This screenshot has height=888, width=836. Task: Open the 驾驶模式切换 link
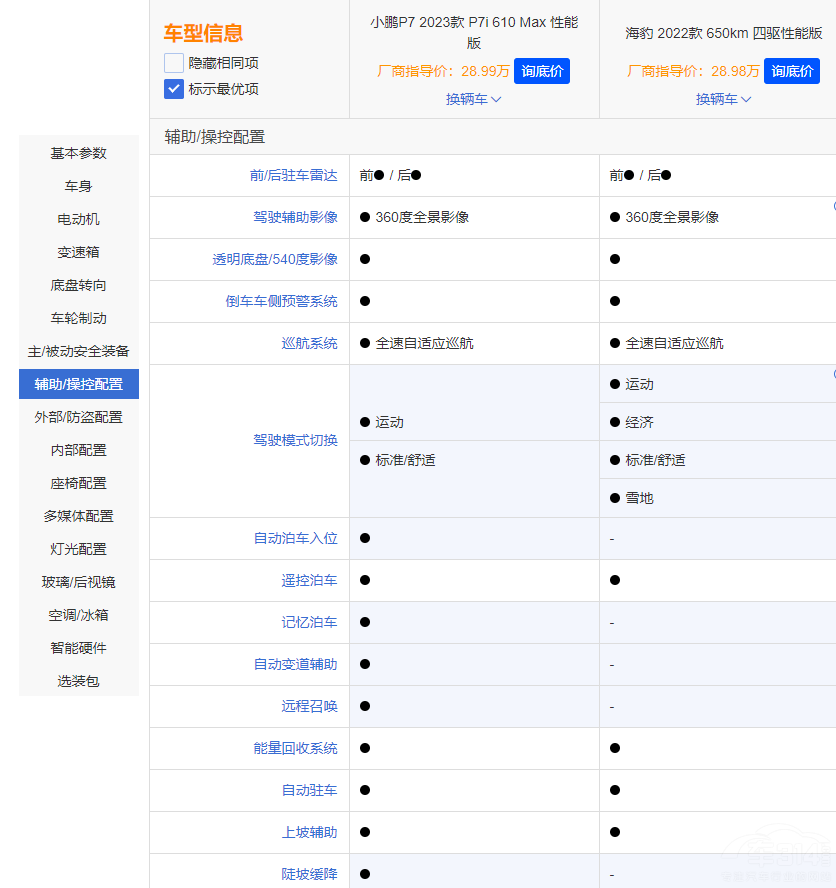[x=295, y=440]
